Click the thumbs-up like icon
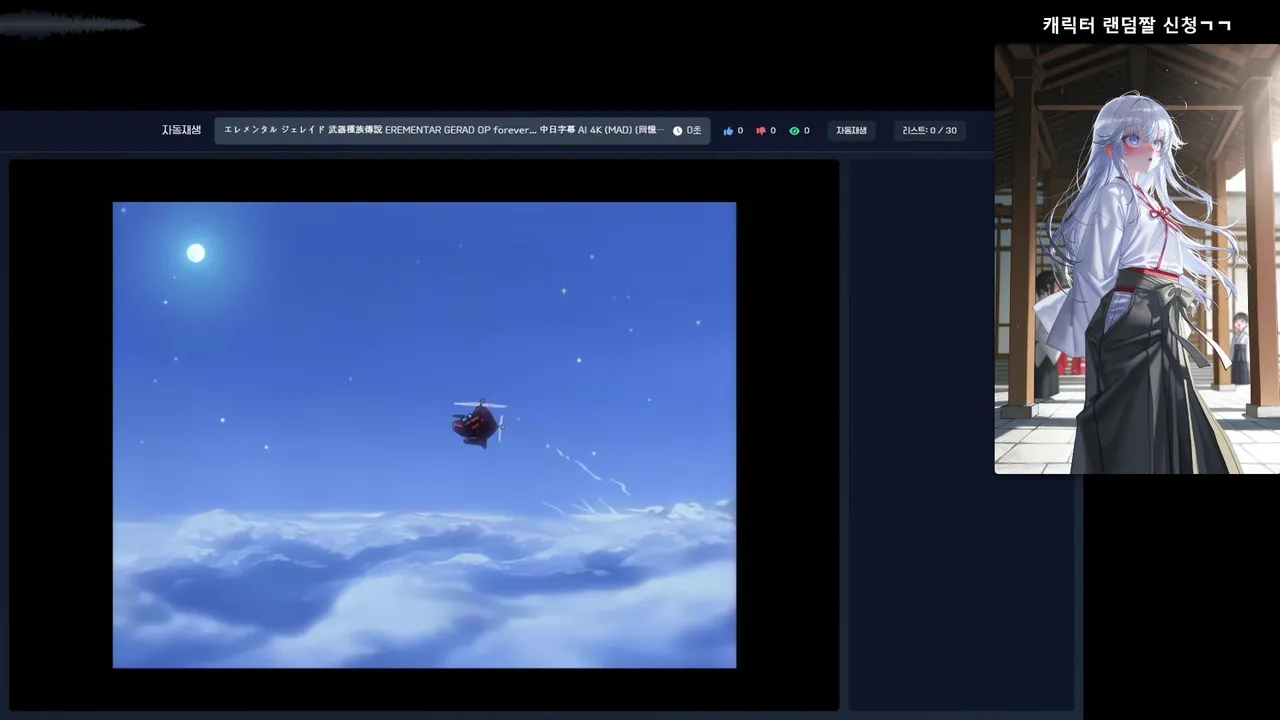 pyautogui.click(x=728, y=131)
